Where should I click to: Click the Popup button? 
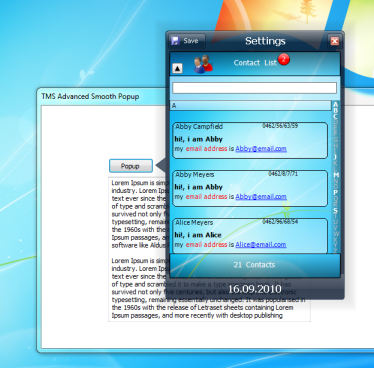point(131,166)
